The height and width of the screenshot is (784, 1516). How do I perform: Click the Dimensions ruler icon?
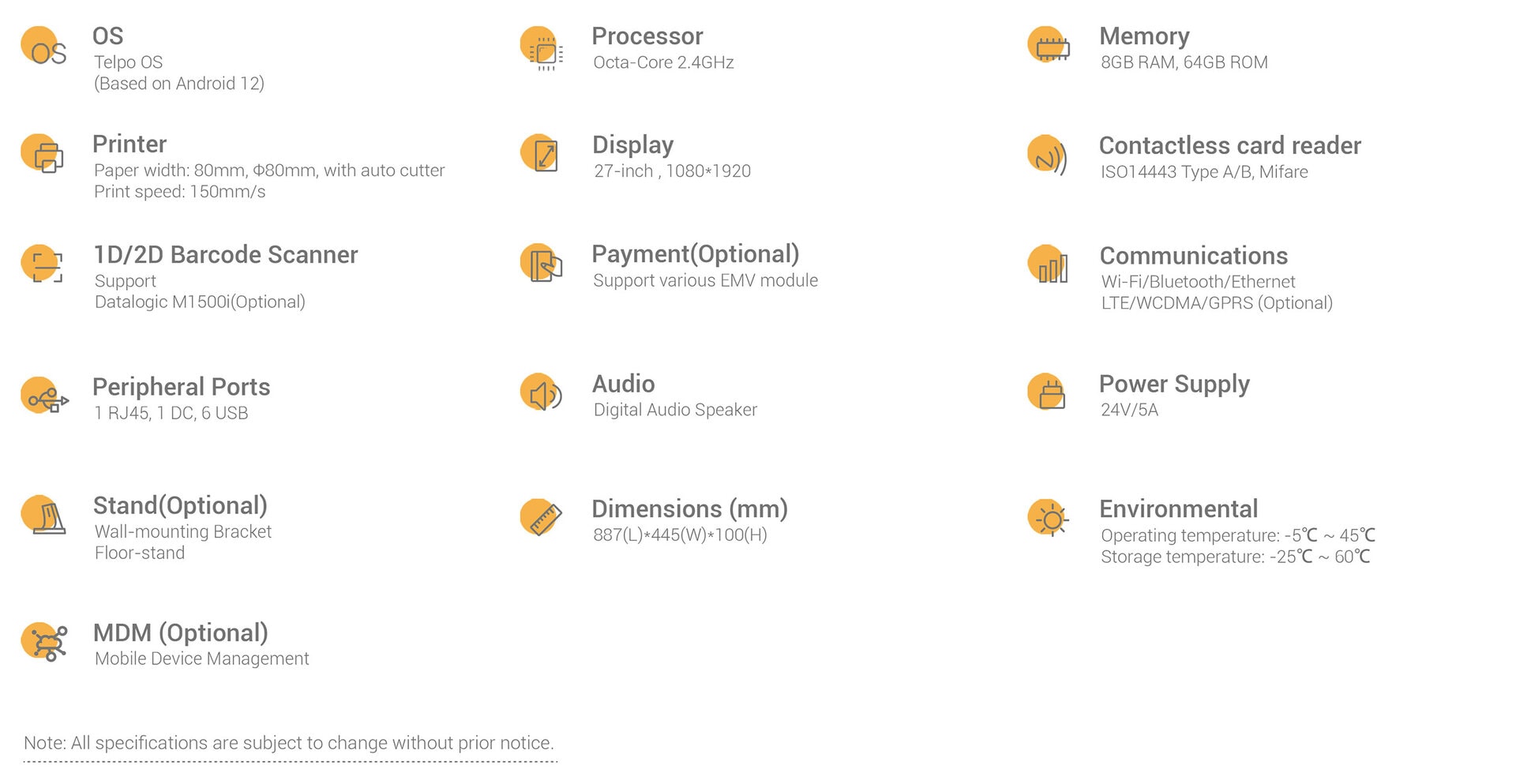tap(541, 517)
